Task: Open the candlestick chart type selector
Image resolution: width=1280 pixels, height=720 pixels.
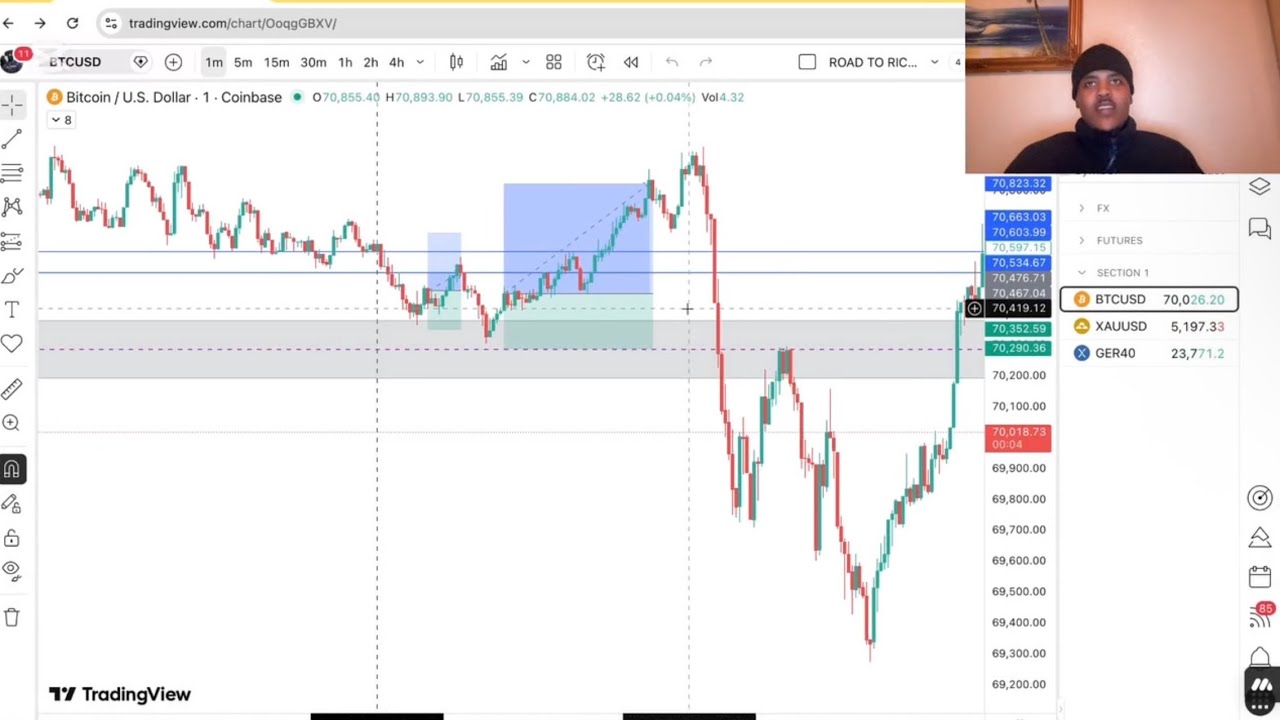Action: 456,62
